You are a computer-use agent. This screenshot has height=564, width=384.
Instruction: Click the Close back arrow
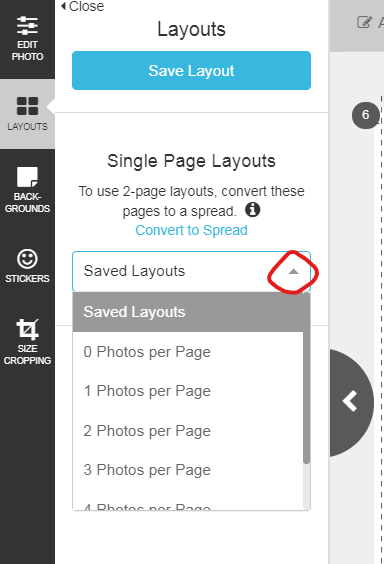pyautogui.click(x=83, y=6)
